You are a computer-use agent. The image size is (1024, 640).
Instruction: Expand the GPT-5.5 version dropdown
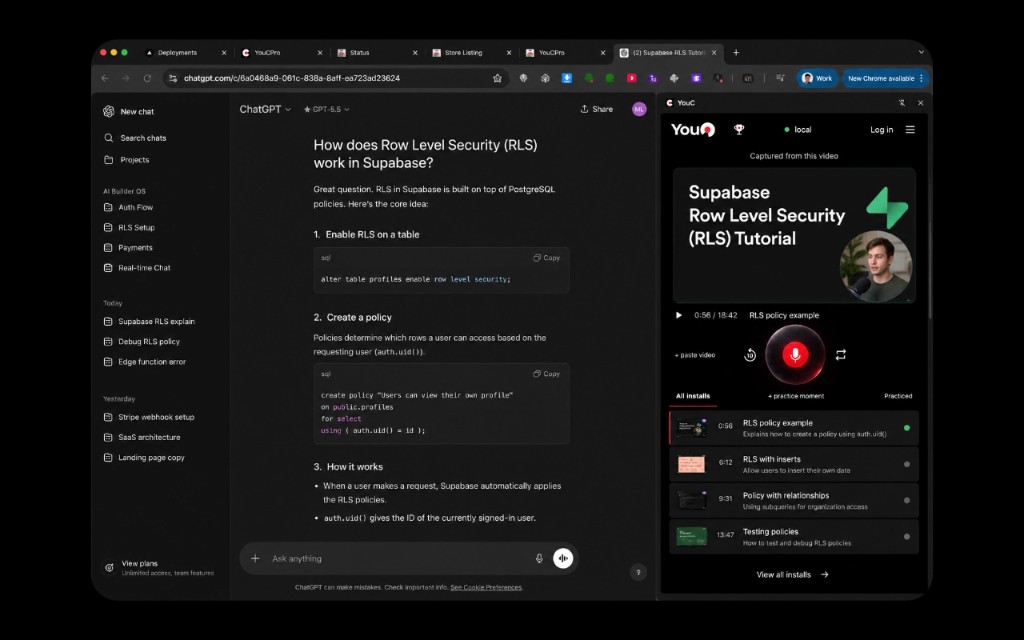click(x=327, y=109)
